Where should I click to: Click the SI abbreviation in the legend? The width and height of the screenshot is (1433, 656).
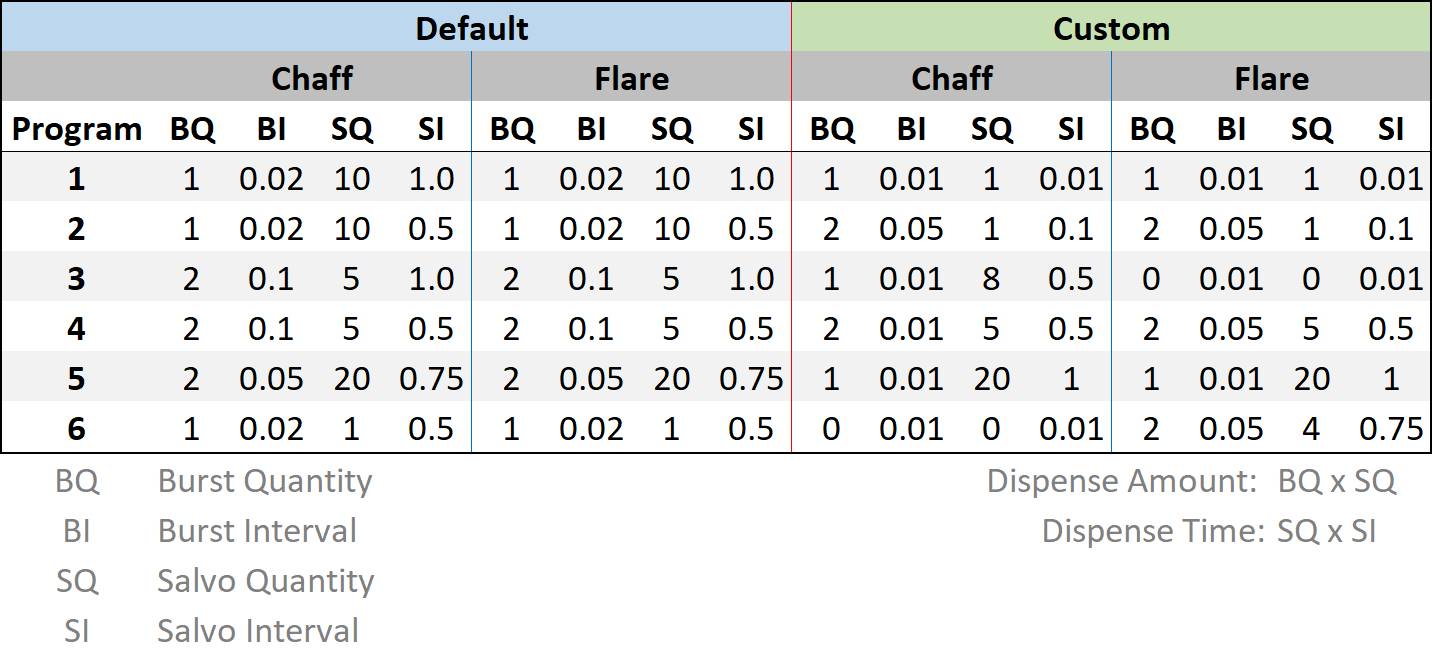[77, 631]
